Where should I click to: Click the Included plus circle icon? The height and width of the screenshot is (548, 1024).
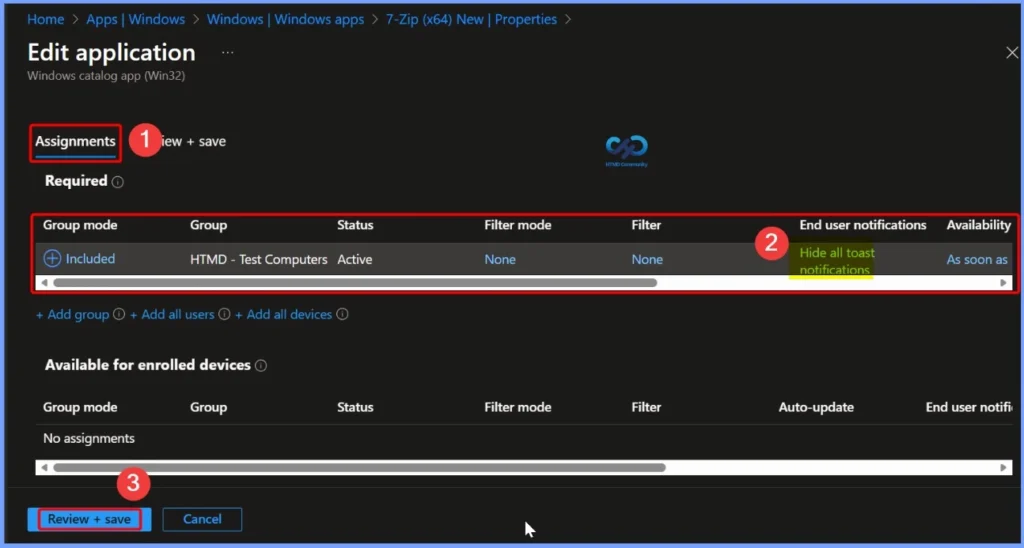(52, 259)
